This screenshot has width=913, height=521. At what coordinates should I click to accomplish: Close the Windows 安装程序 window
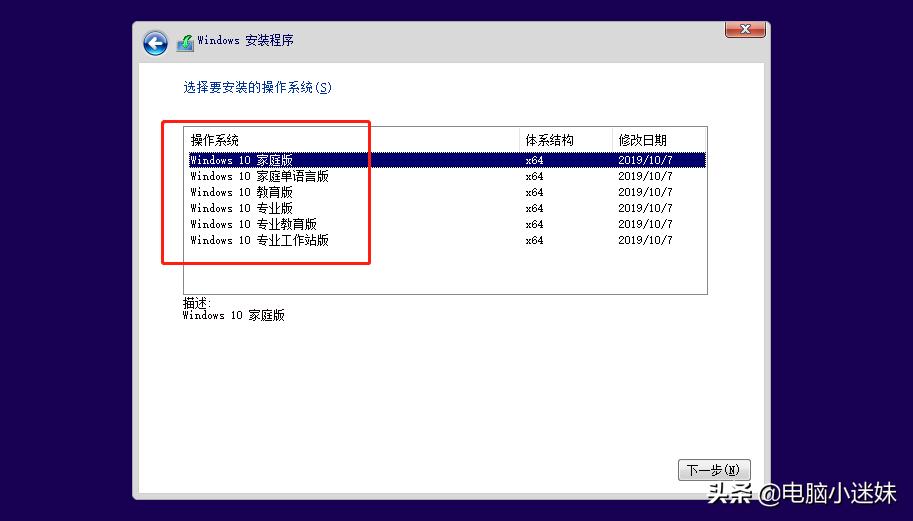(745, 29)
